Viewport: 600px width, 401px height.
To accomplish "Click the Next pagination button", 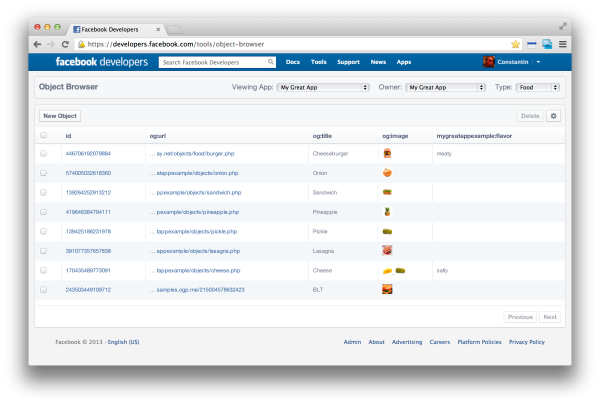I will 550,317.
